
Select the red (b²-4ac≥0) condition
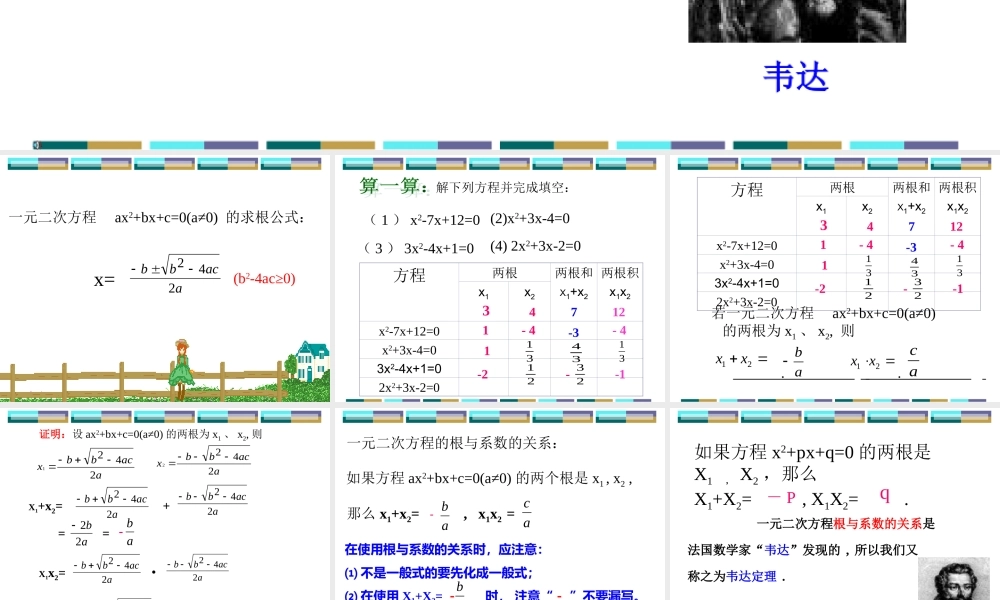click(264, 279)
